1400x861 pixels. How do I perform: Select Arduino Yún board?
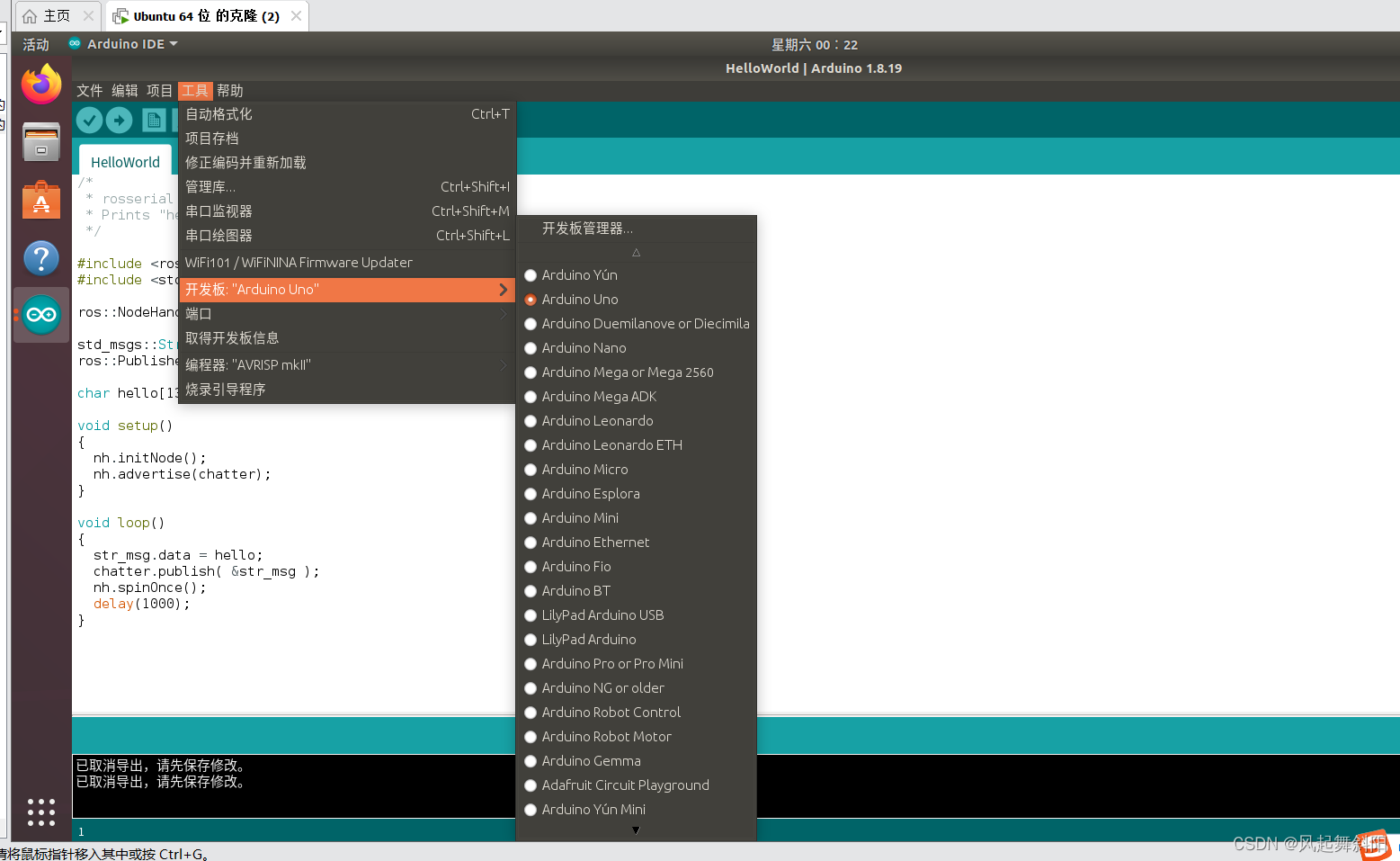(x=637, y=275)
